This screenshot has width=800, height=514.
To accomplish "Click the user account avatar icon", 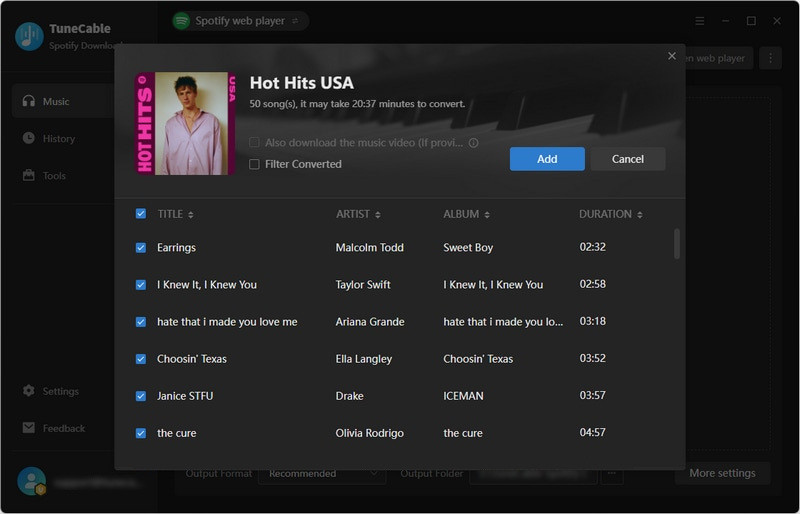I will click(32, 481).
